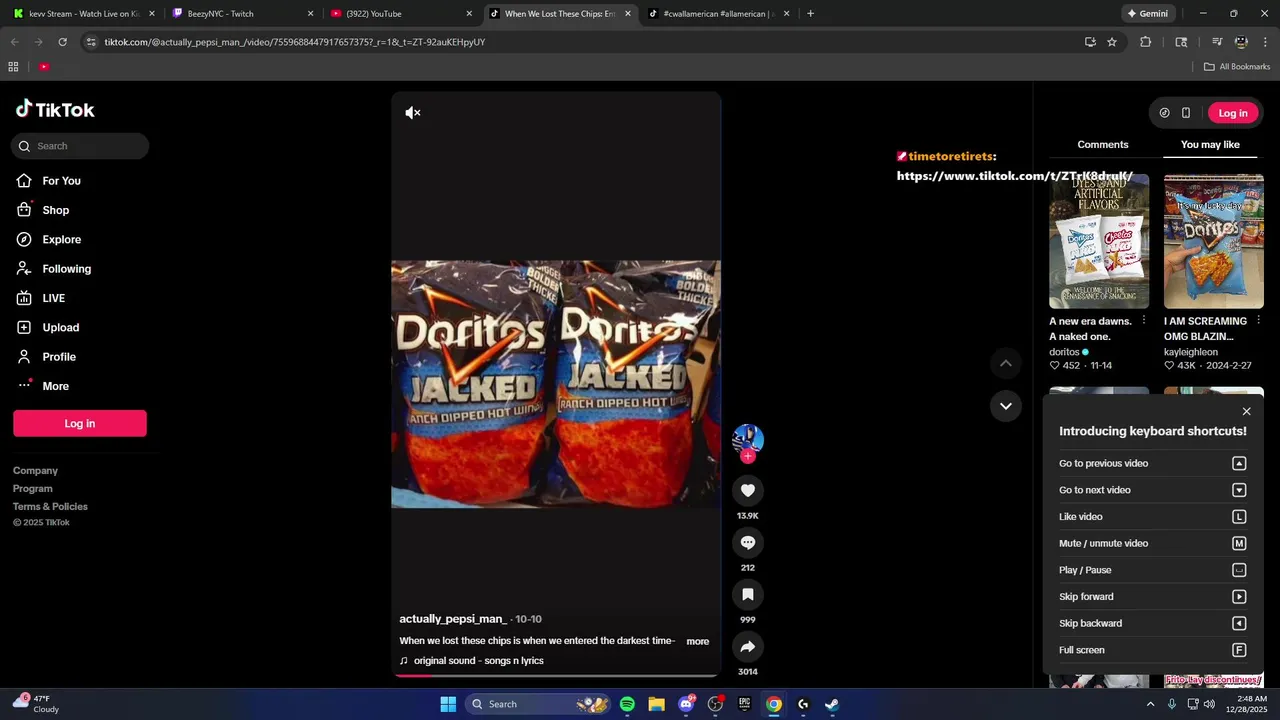Like the video with the heart icon

point(747,490)
